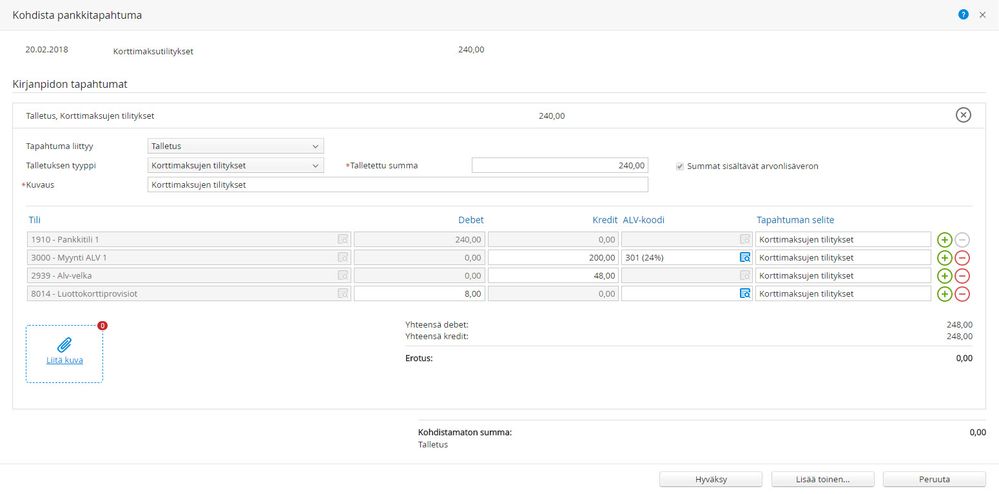Click the red attachment count badge
This screenshot has height=494, width=999.
103,326
